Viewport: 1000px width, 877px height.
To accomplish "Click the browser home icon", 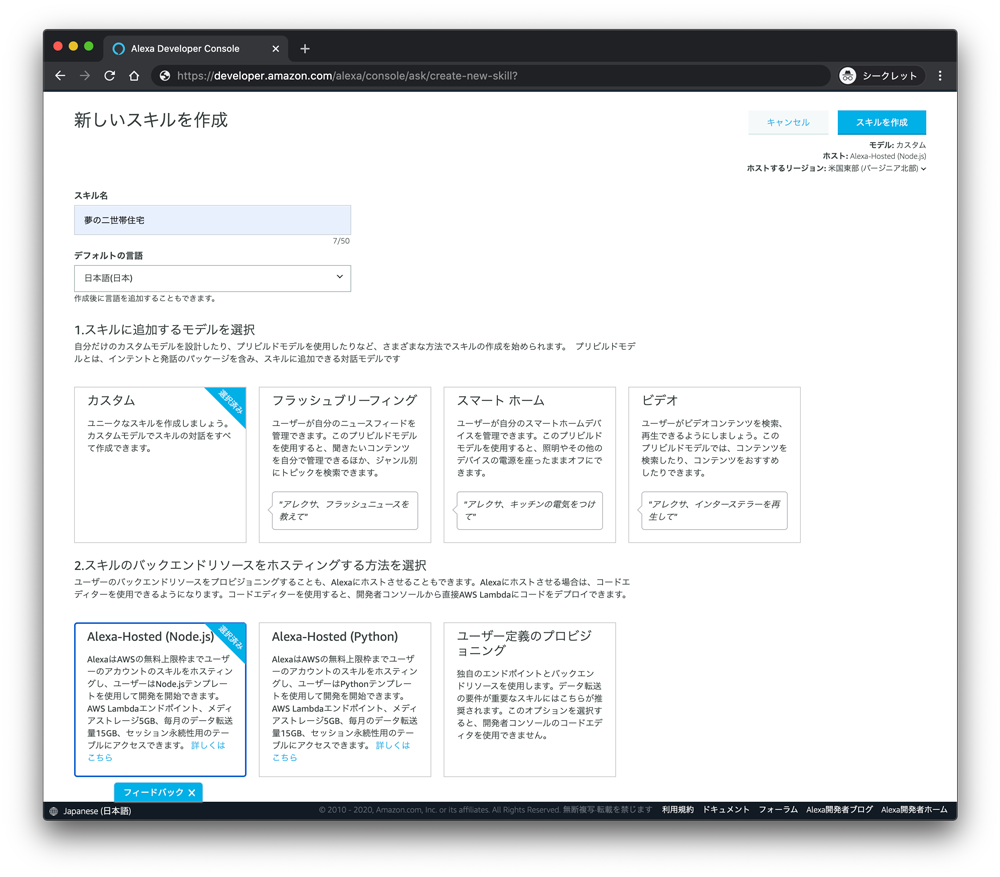I will 134,75.
